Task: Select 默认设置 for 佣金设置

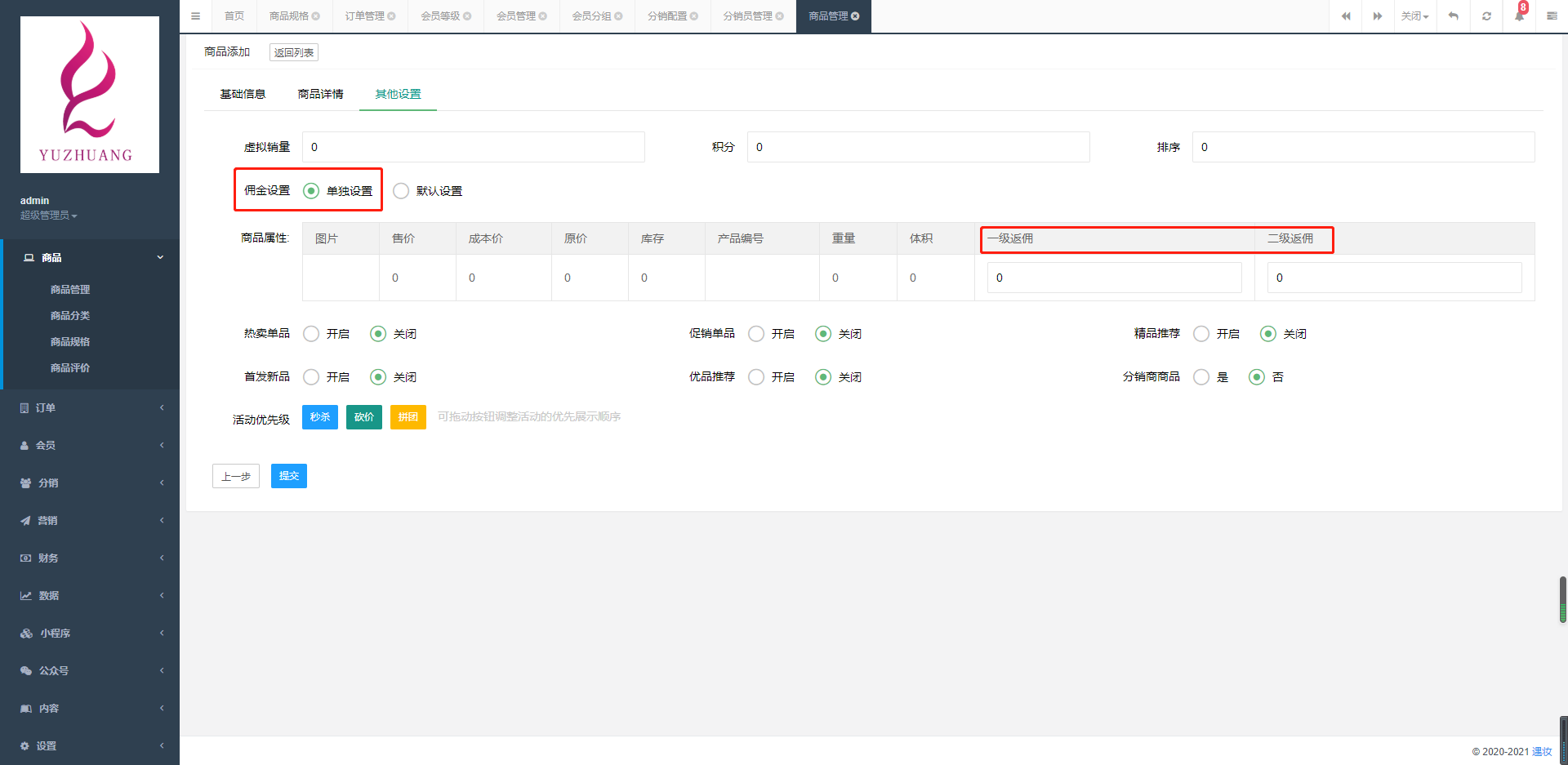Action: [401, 191]
